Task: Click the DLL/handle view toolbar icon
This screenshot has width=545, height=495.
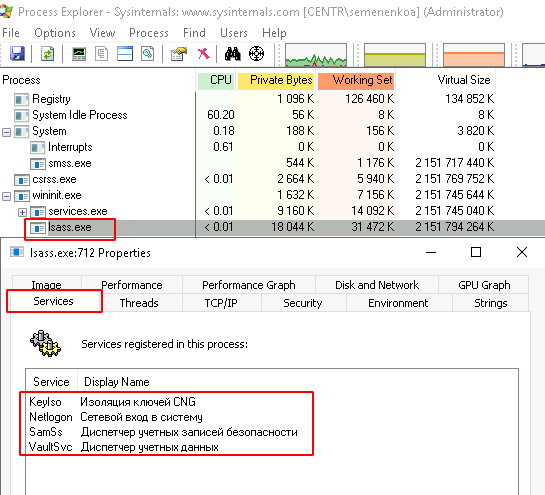Action: coord(148,54)
